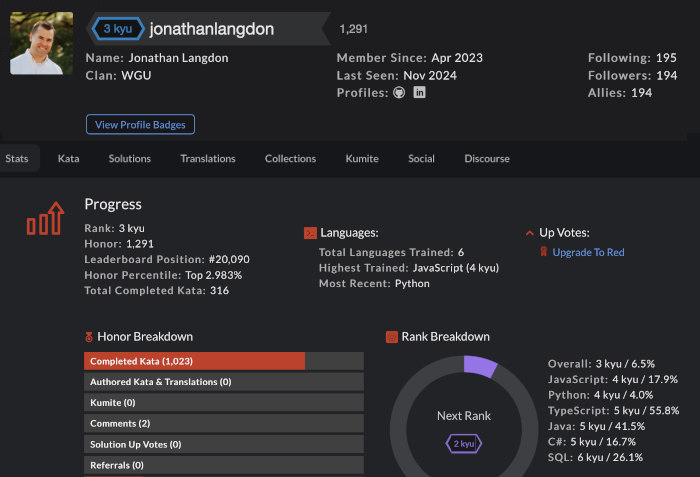
Task: Click the Progress section Rank: 3 kyu
Action: [x=114, y=228]
